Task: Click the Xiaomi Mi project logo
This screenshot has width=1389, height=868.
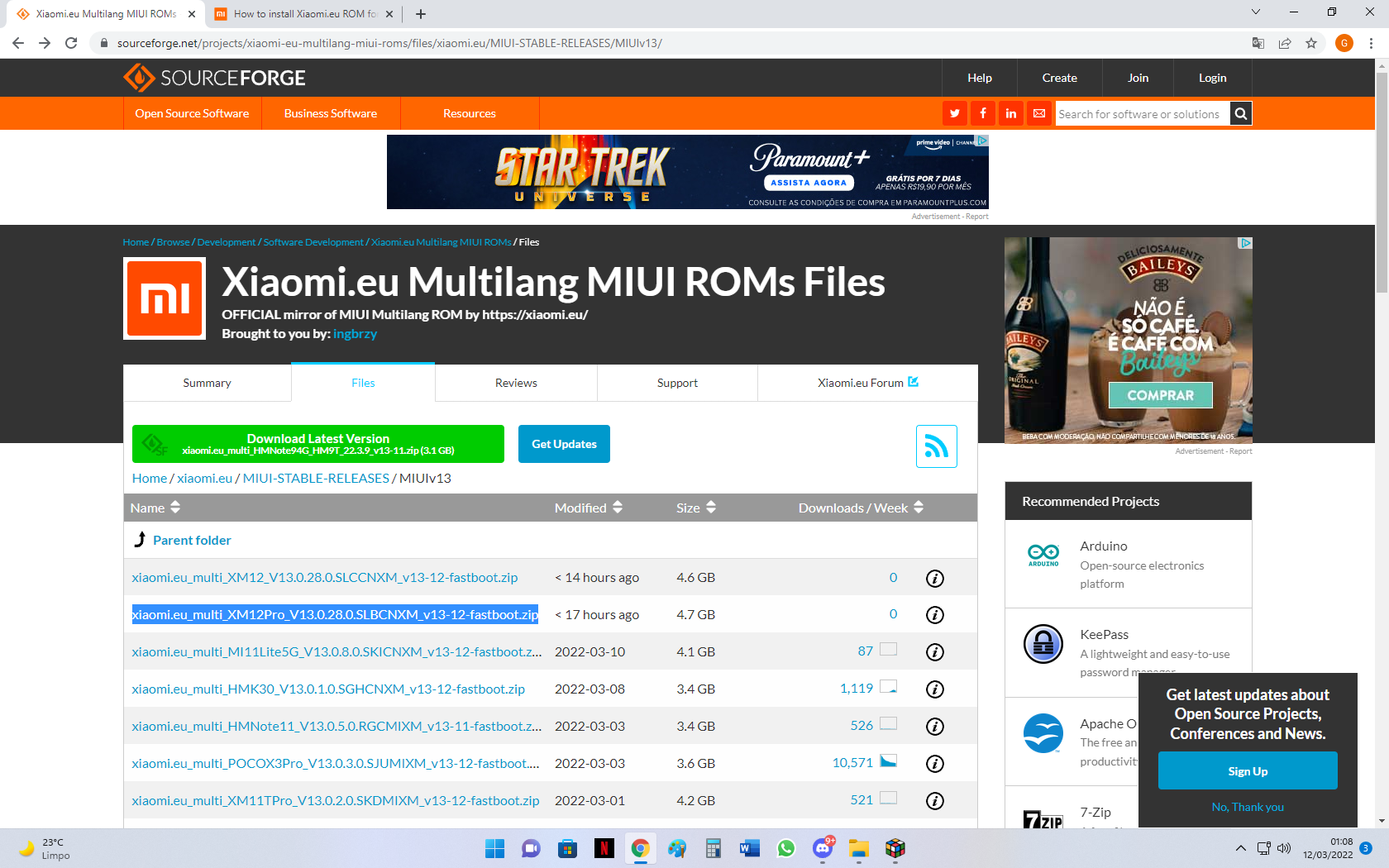Action: [165, 298]
